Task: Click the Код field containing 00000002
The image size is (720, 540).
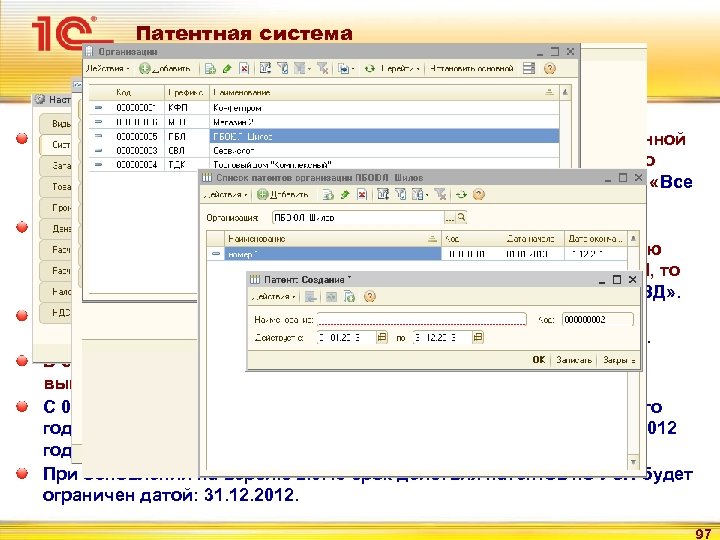Action: click(x=598, y=320)
